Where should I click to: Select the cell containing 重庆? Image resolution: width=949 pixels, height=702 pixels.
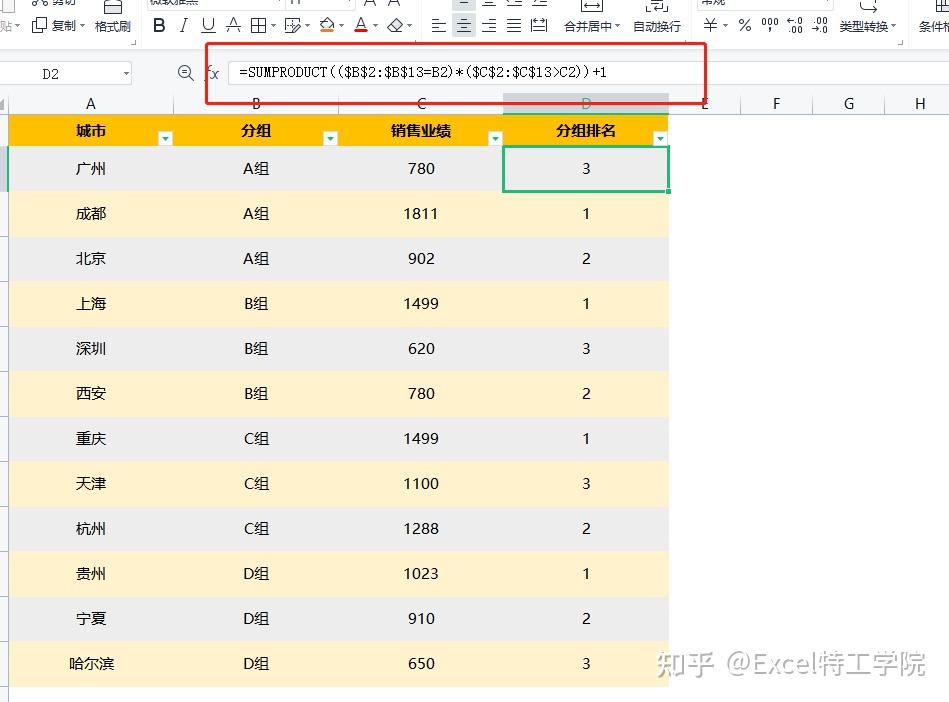[91, 438]
